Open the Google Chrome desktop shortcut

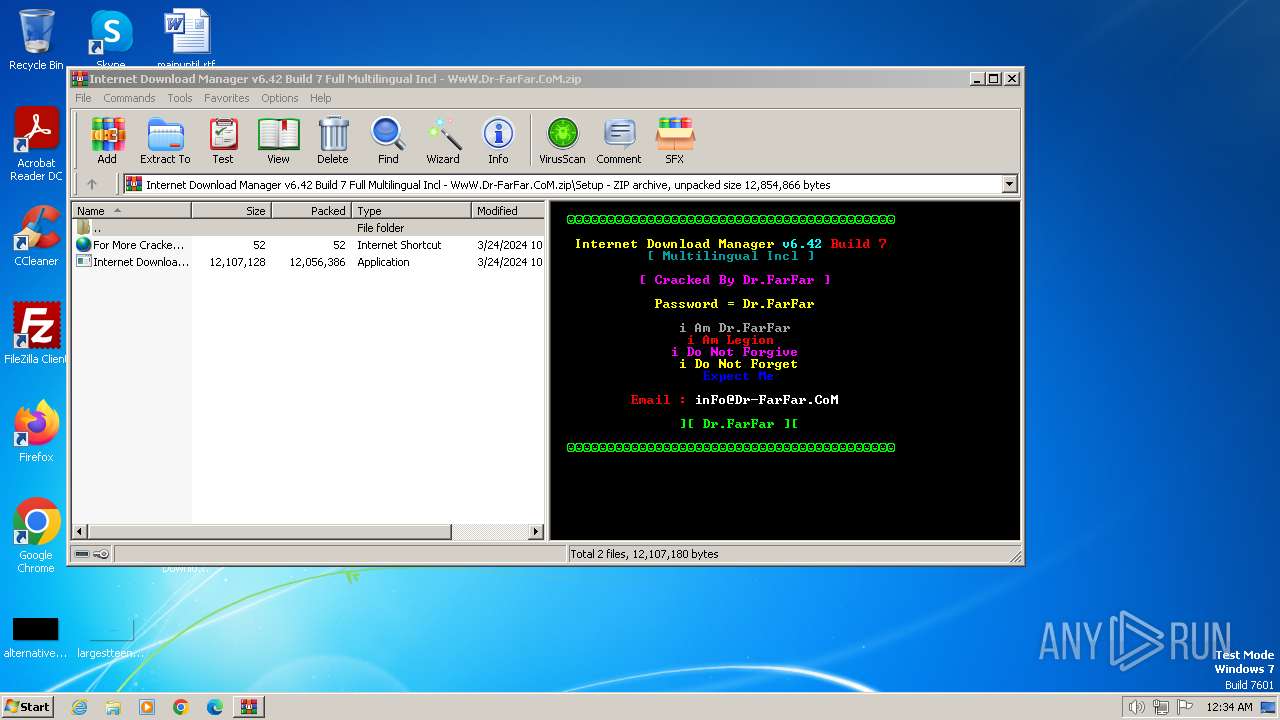[36, 535]
